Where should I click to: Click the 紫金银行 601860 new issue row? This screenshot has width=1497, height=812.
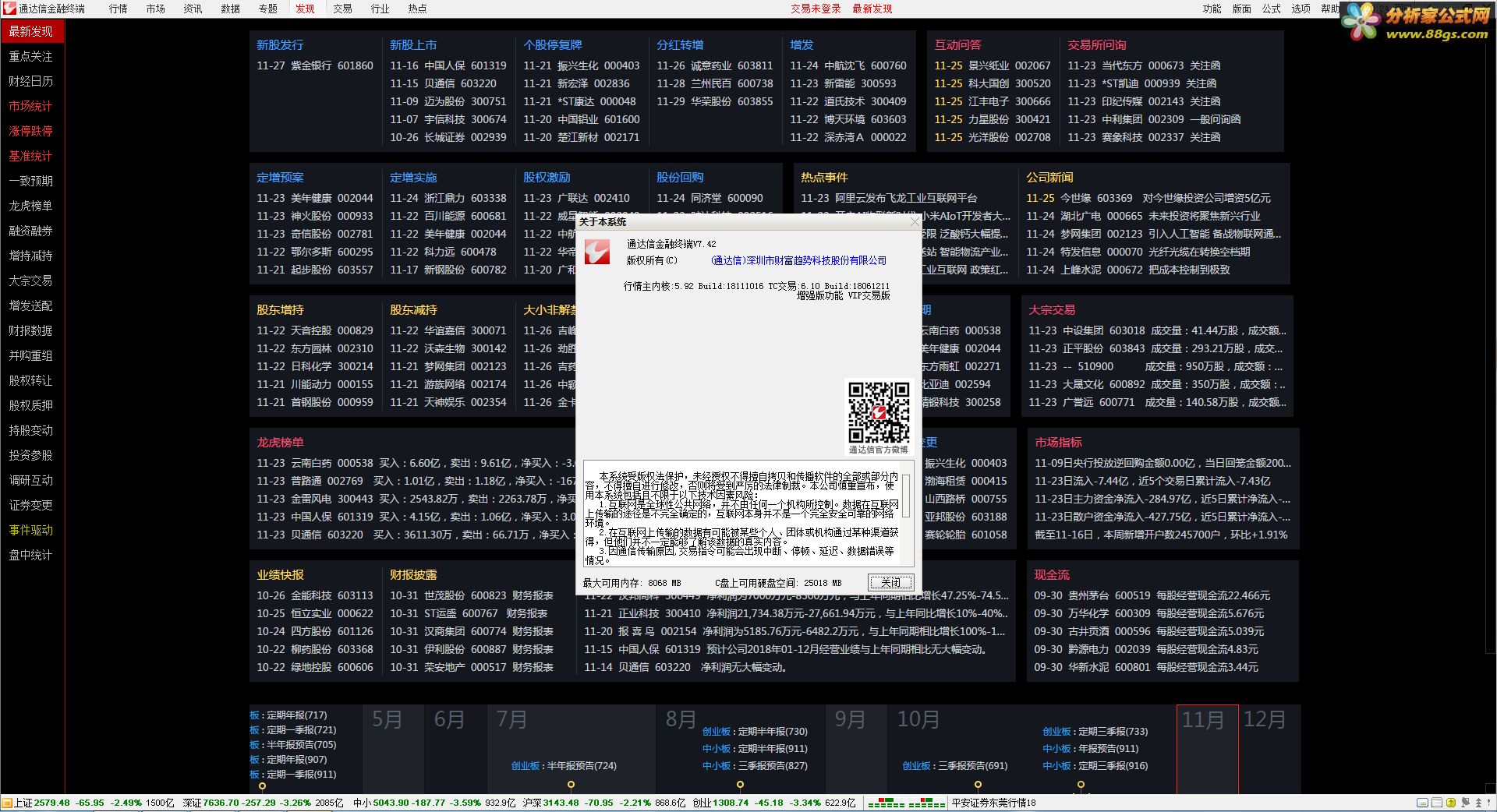[x=315, y=65]
